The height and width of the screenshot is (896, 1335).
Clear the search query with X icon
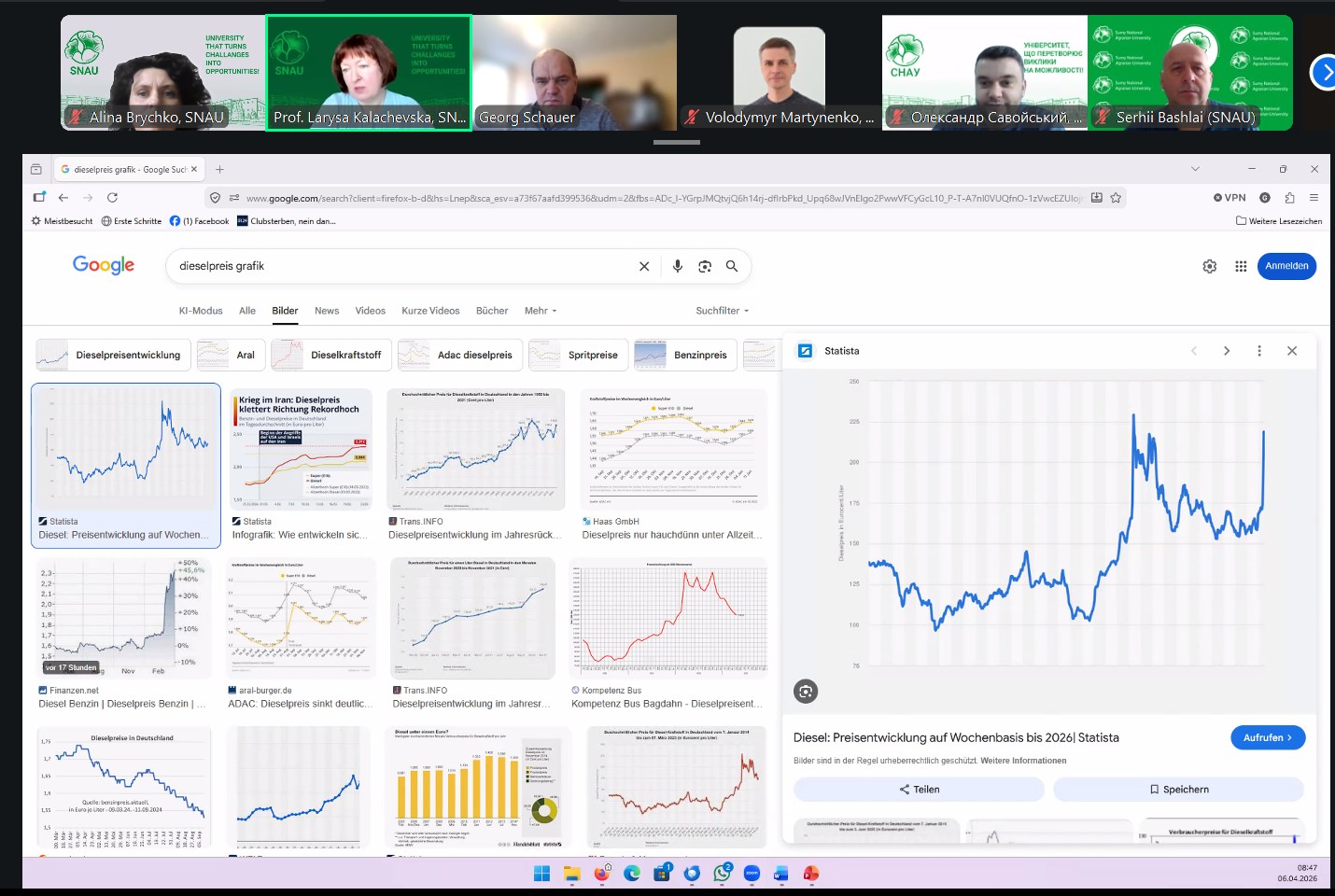pos(644,266)
